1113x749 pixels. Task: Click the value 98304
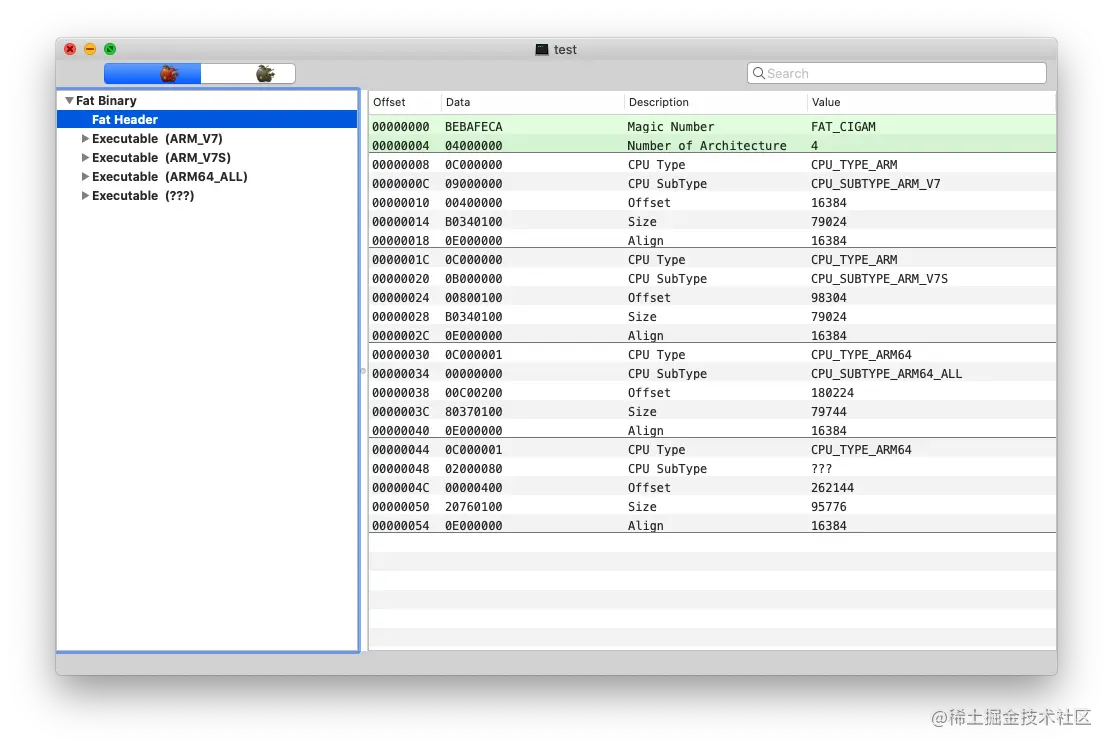pos(828,298)
